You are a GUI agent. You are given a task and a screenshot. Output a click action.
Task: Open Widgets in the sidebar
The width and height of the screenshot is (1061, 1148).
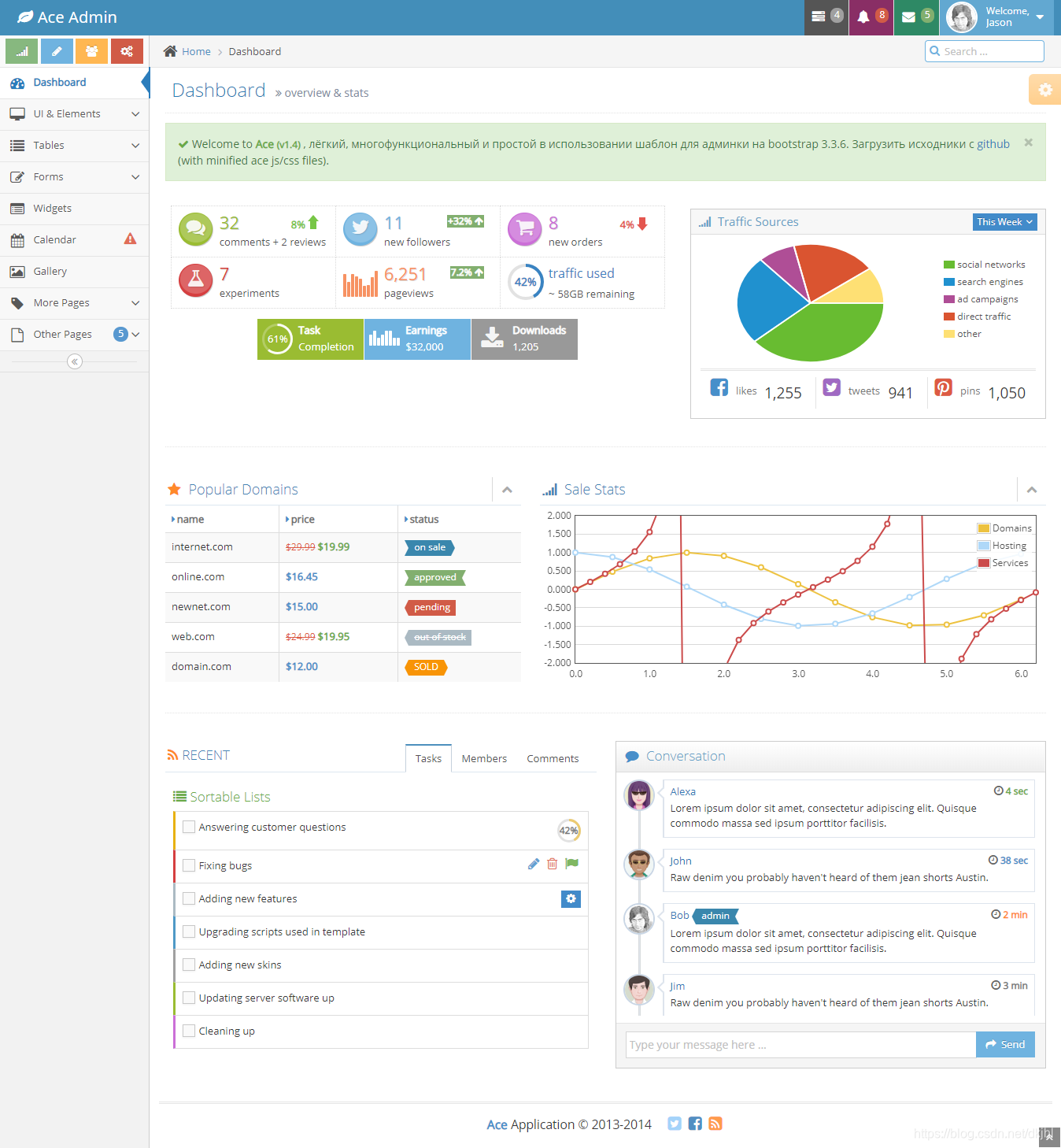pos(74,209)
